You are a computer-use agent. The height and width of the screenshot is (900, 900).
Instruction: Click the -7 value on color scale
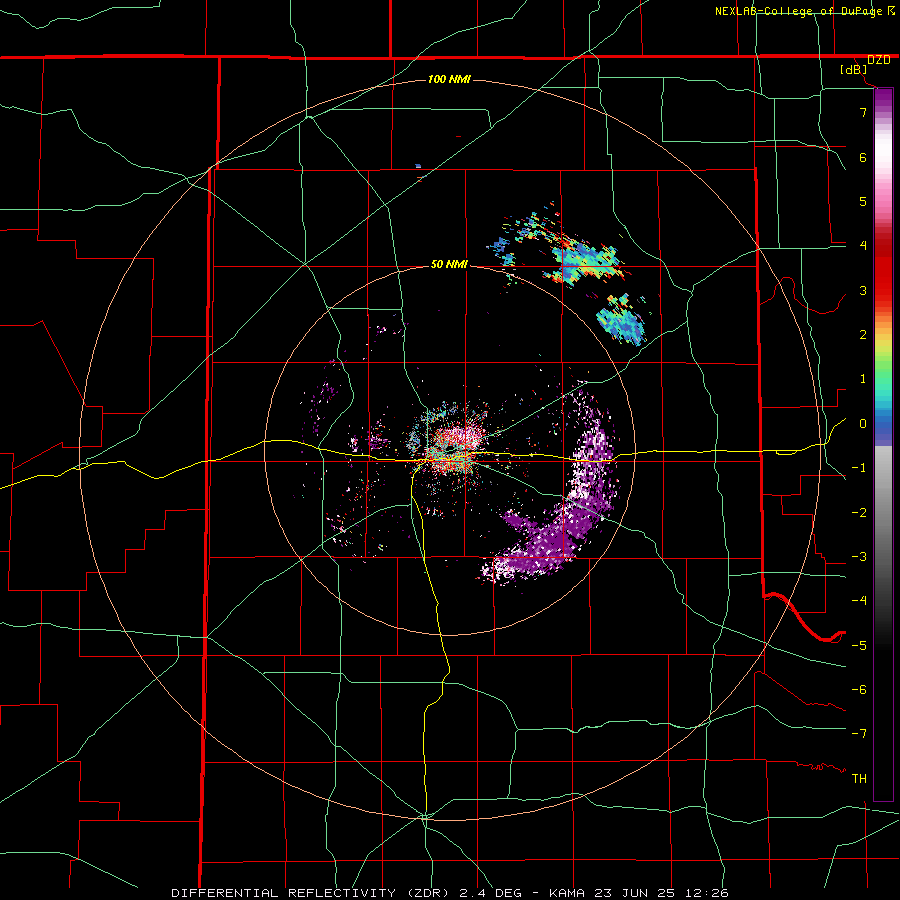859,734
